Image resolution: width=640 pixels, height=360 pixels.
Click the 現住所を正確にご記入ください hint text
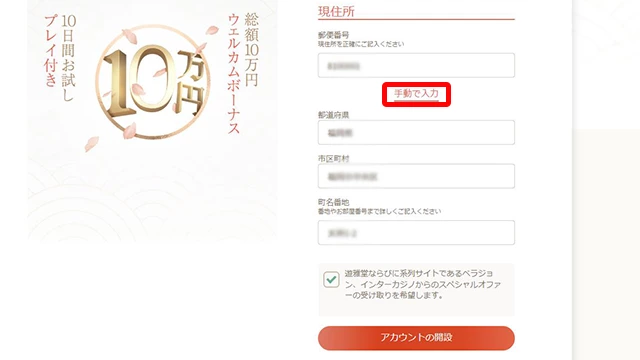pos(361,44)
